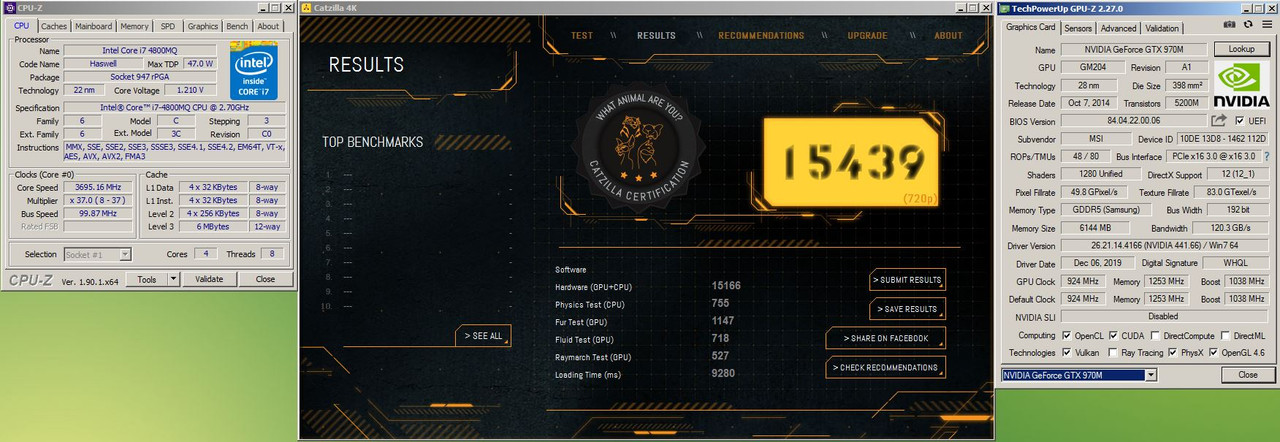Click the GPU-Z title bar app icon
The image size is (1280, 442).
tap(1005, 7)
